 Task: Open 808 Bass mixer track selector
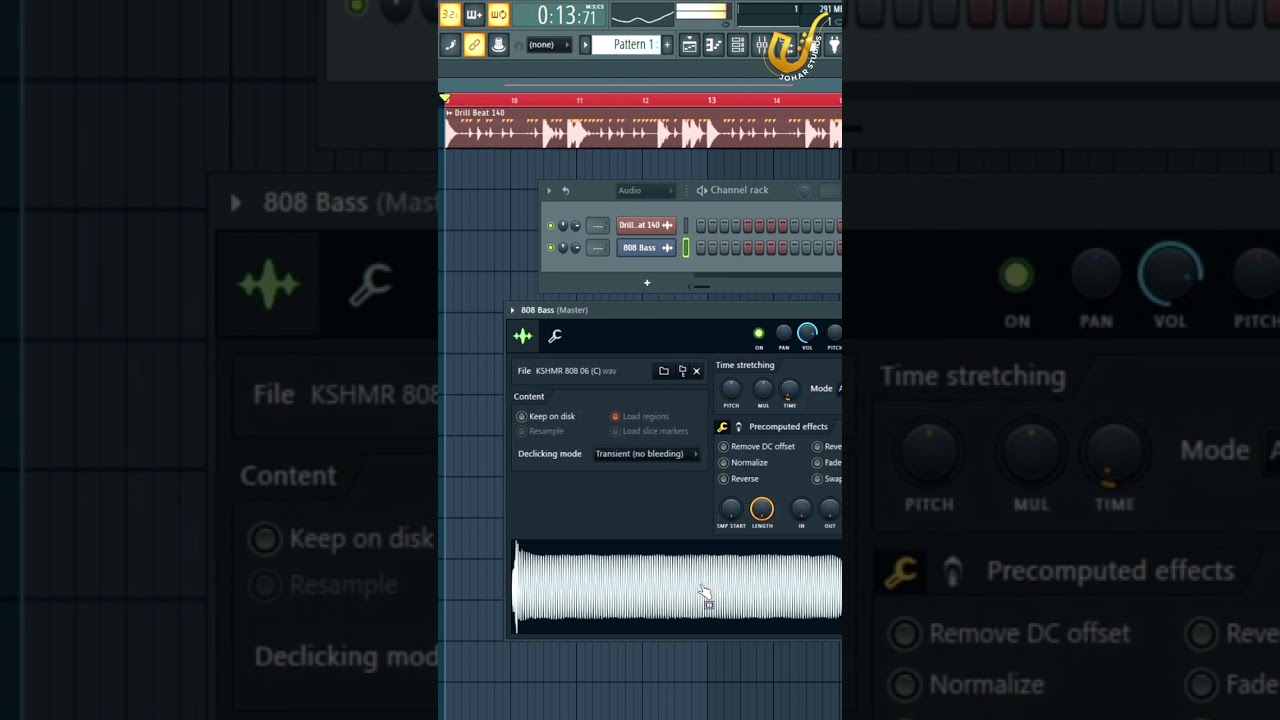tap(598, 248)
